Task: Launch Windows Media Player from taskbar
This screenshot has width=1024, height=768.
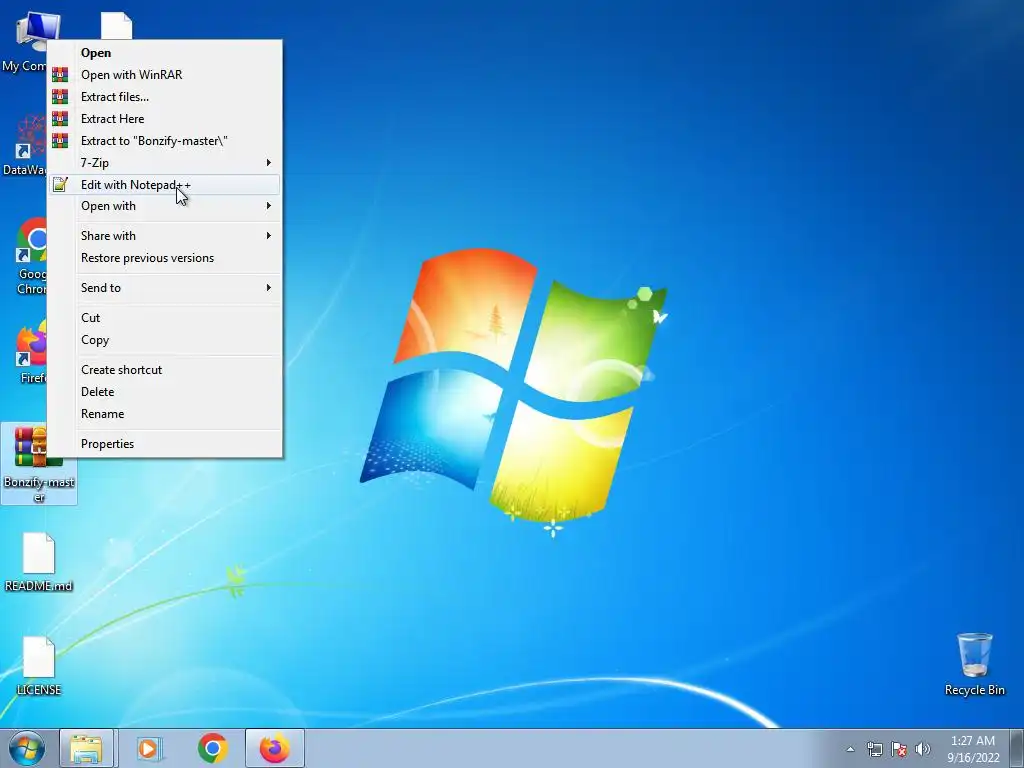Action: (x=149, y=748)
